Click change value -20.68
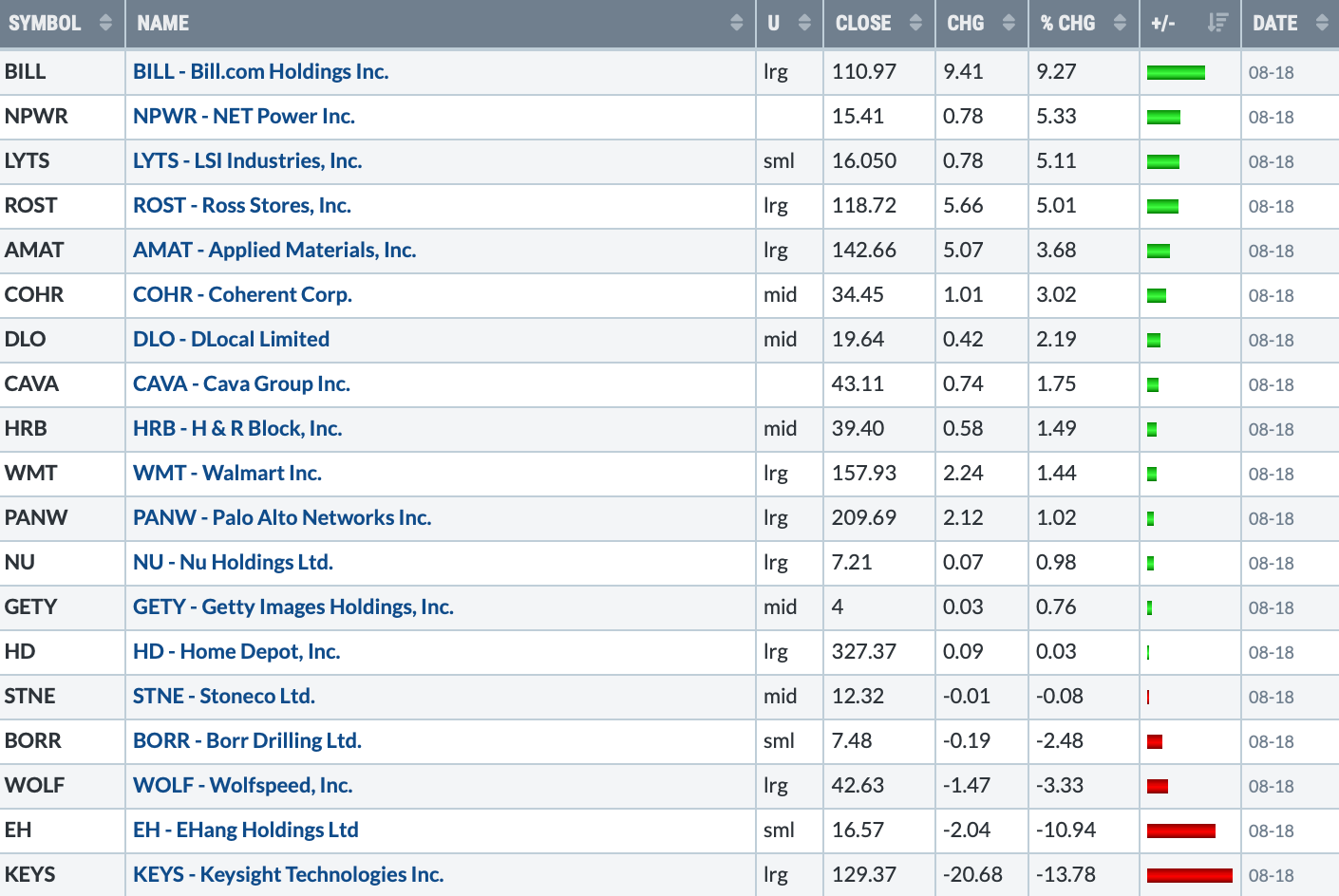Screen dimensions: 1339x896 972,874
